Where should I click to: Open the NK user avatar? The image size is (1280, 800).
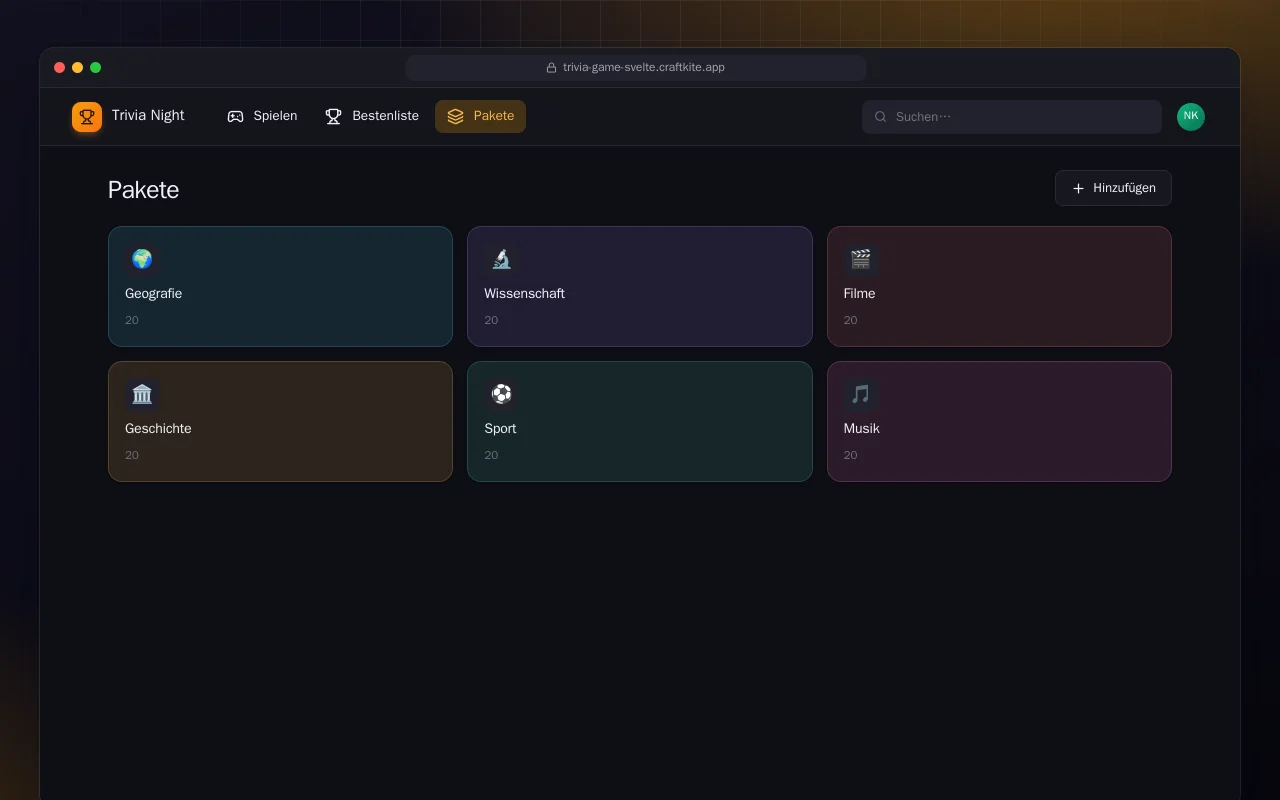1191,117
